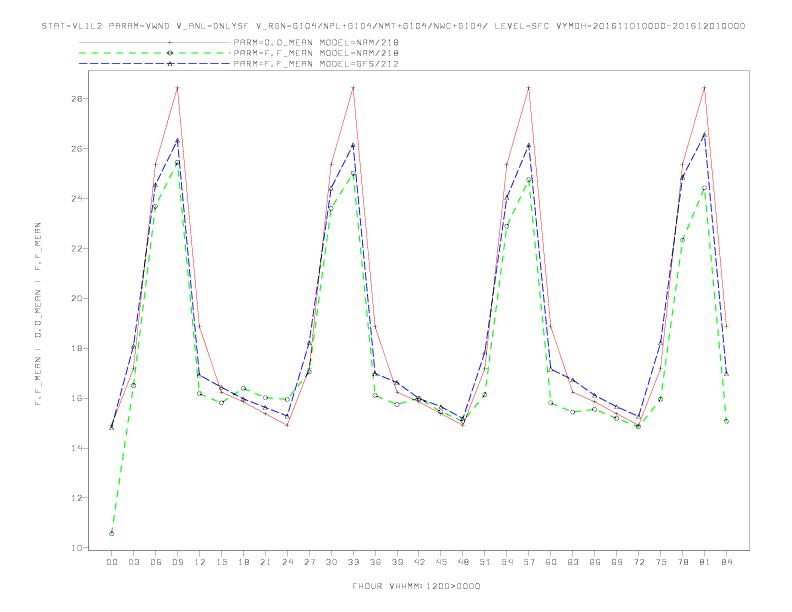Click the x-axis title FHOUR VHHMM:1200>0000
Viewport: 792px width, 612px height.
(x=416, y=586)
